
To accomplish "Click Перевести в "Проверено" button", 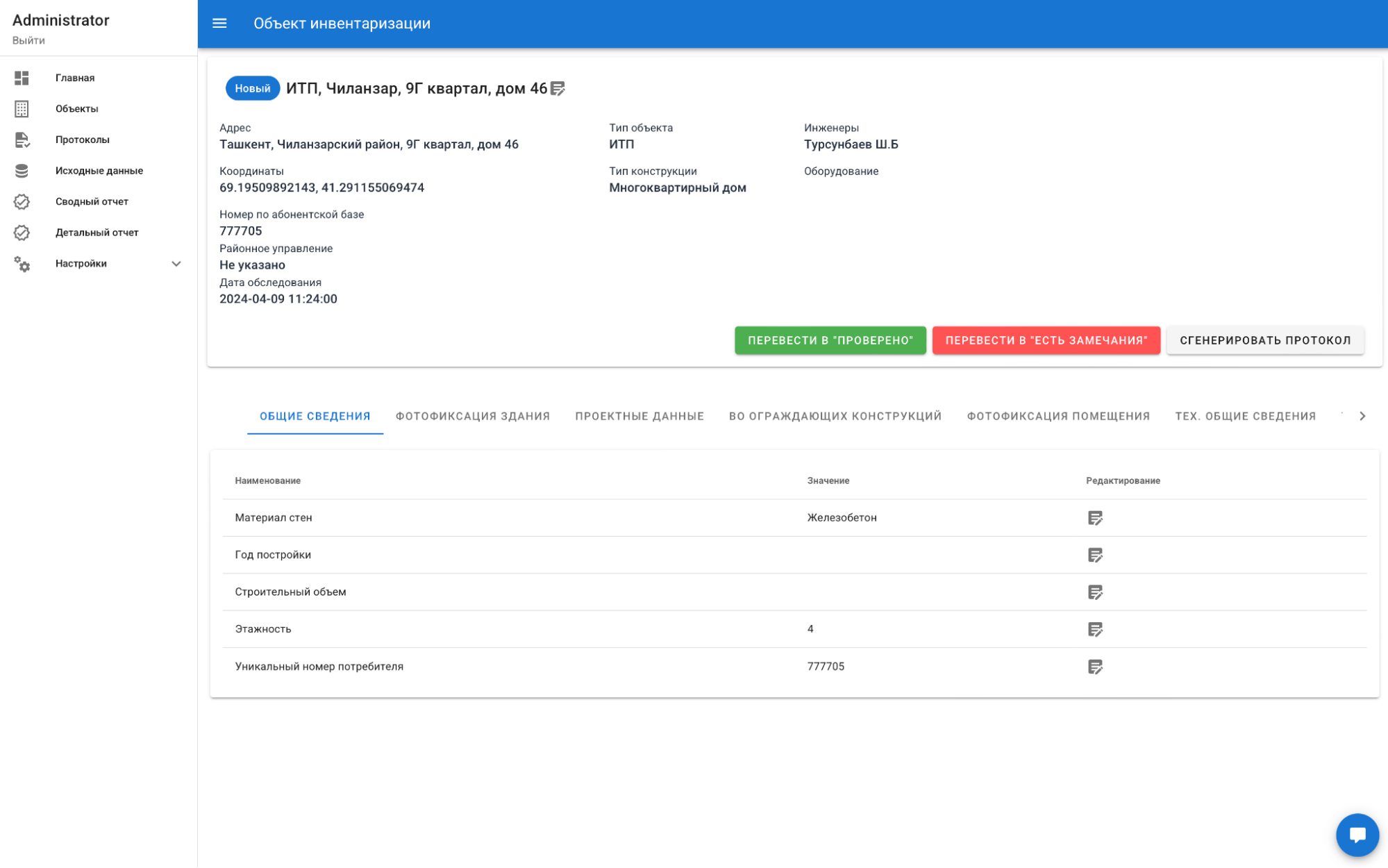I will [830, 340].
